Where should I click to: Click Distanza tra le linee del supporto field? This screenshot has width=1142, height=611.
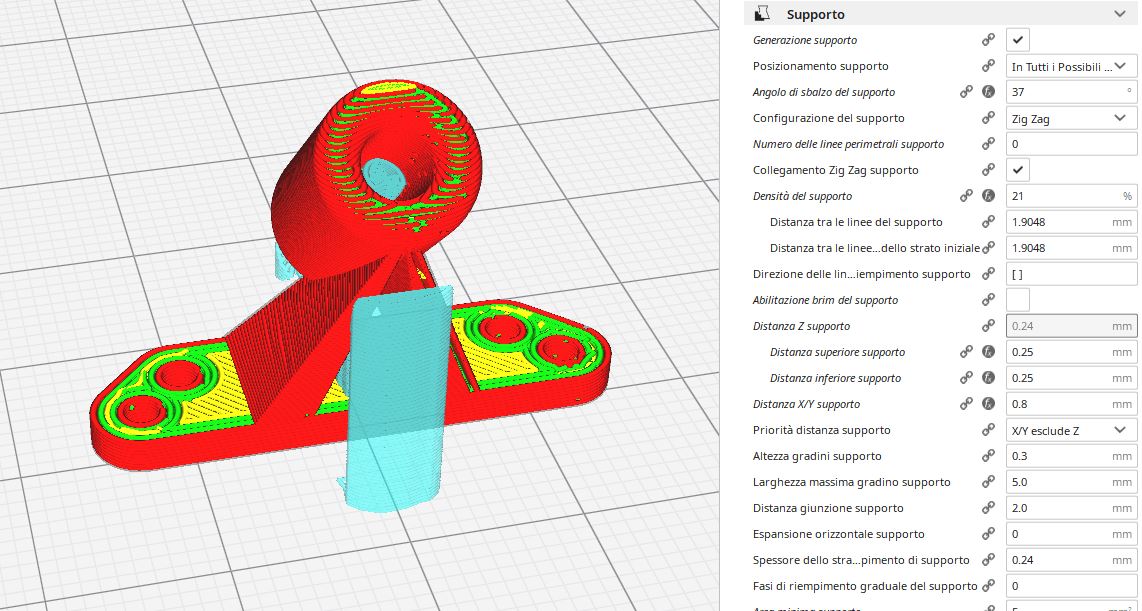[x=1071, y=222]
